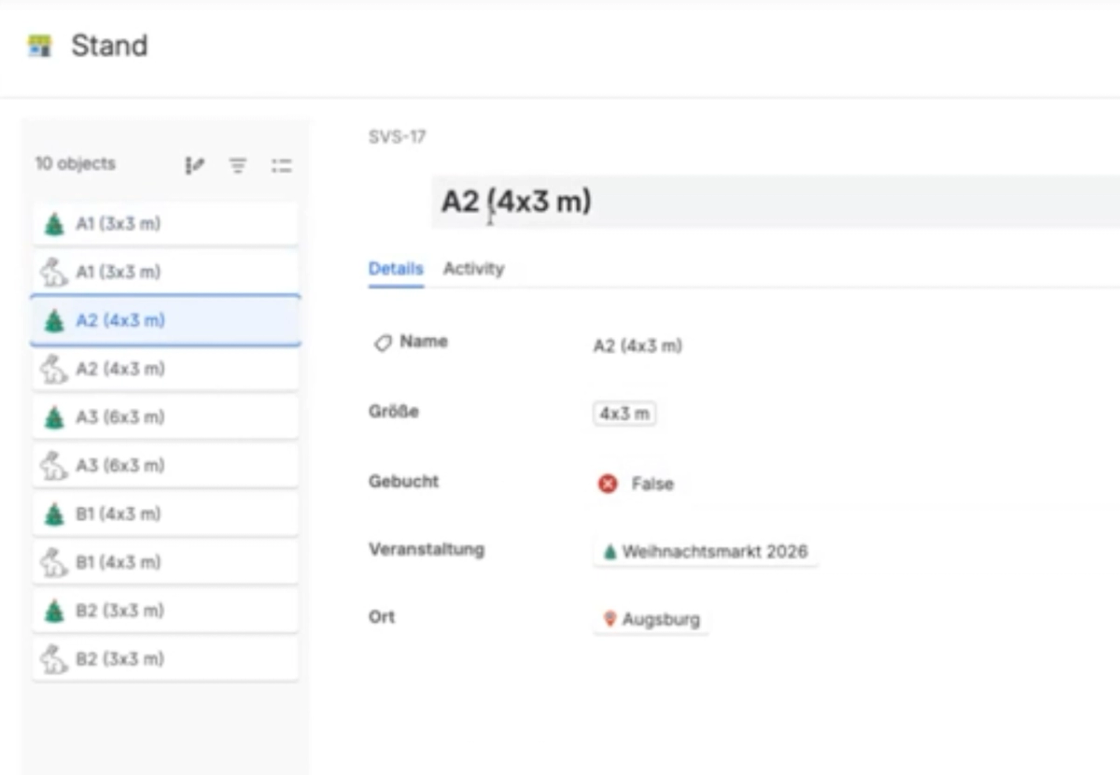The width and height of the screenshot is (1120, 775).
Task: Click the Stand object type icon in the header
Action: point(40,46)
